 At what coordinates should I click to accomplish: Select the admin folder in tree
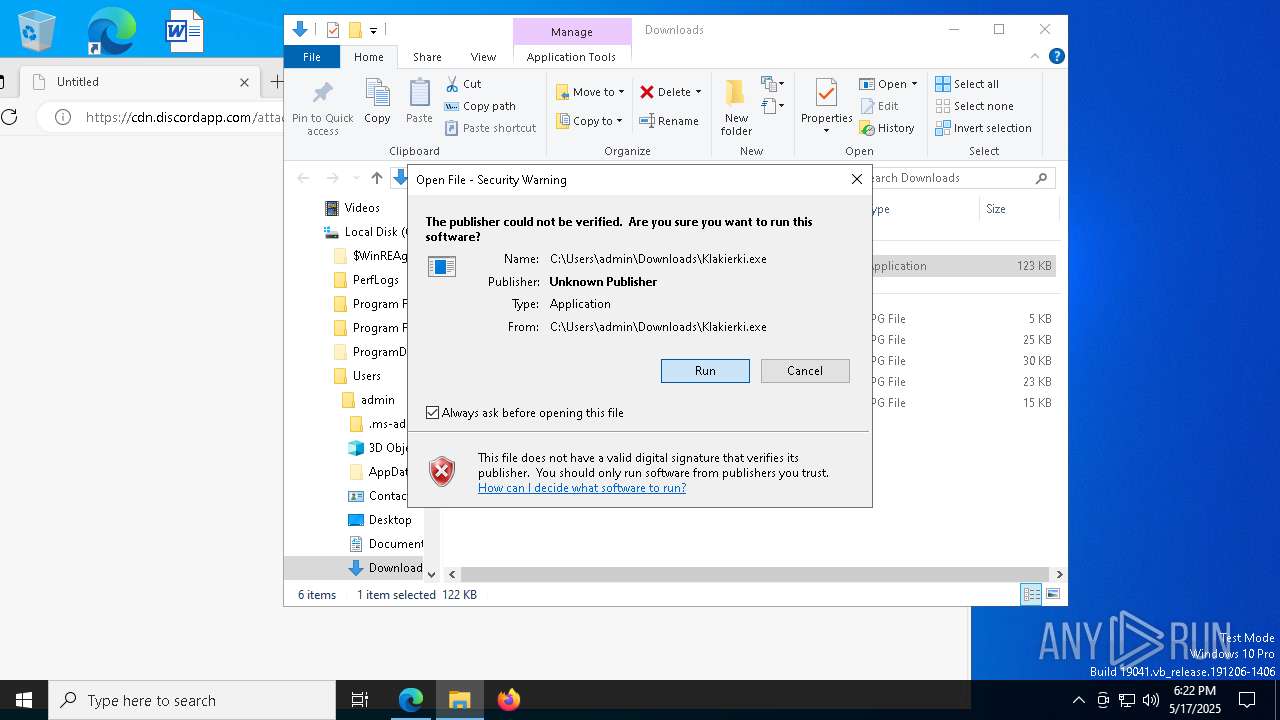(368, 400)
